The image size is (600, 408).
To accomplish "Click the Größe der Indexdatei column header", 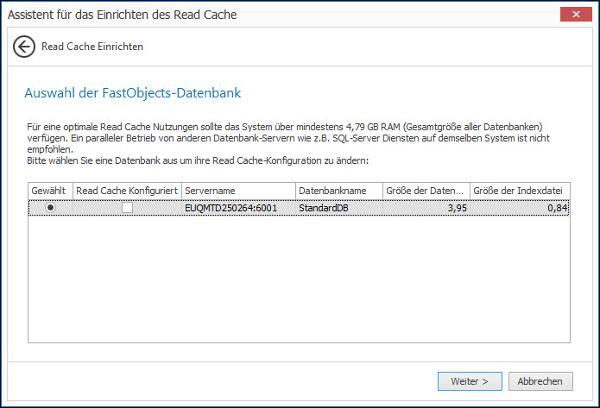I will click(x=520, y=191).
